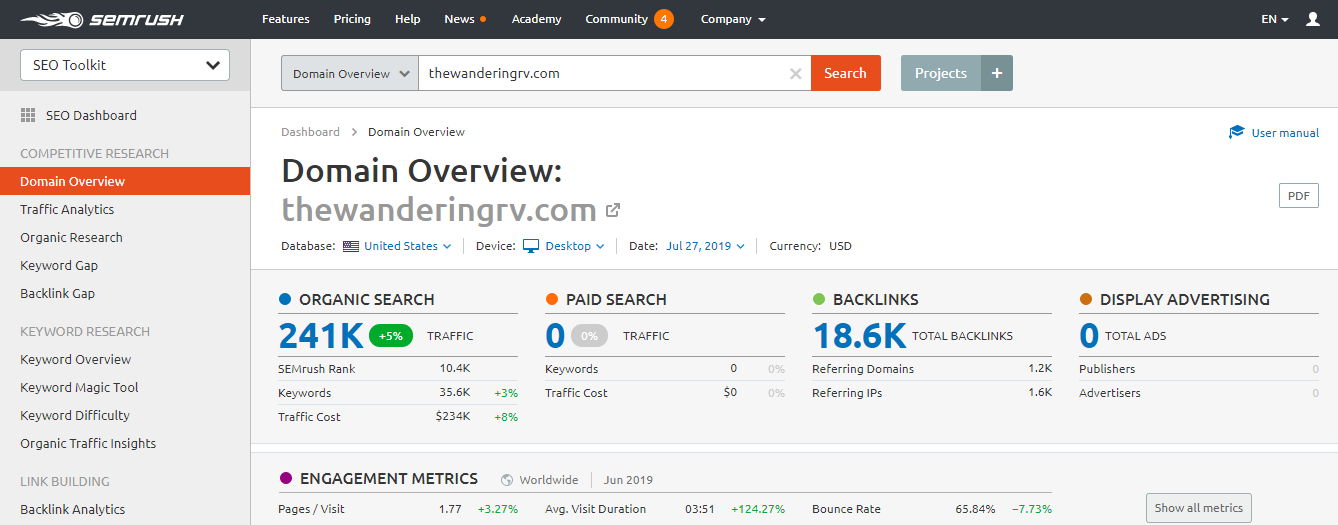Screen dimensions: 1338x525
Task: Click the 1.2K Referring Domains value
Action: [1040, 369]
